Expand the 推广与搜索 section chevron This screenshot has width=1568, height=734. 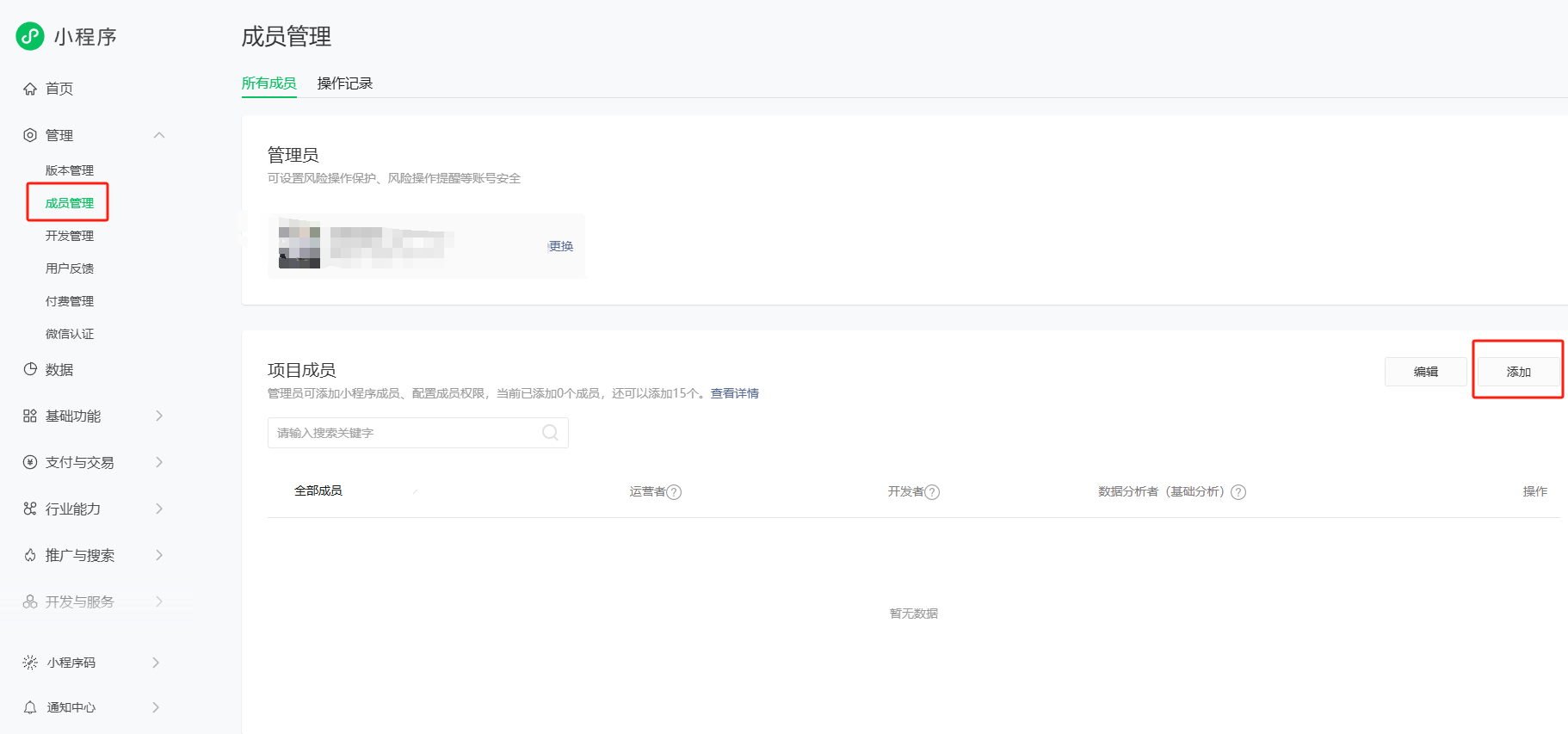click(159, 555)
